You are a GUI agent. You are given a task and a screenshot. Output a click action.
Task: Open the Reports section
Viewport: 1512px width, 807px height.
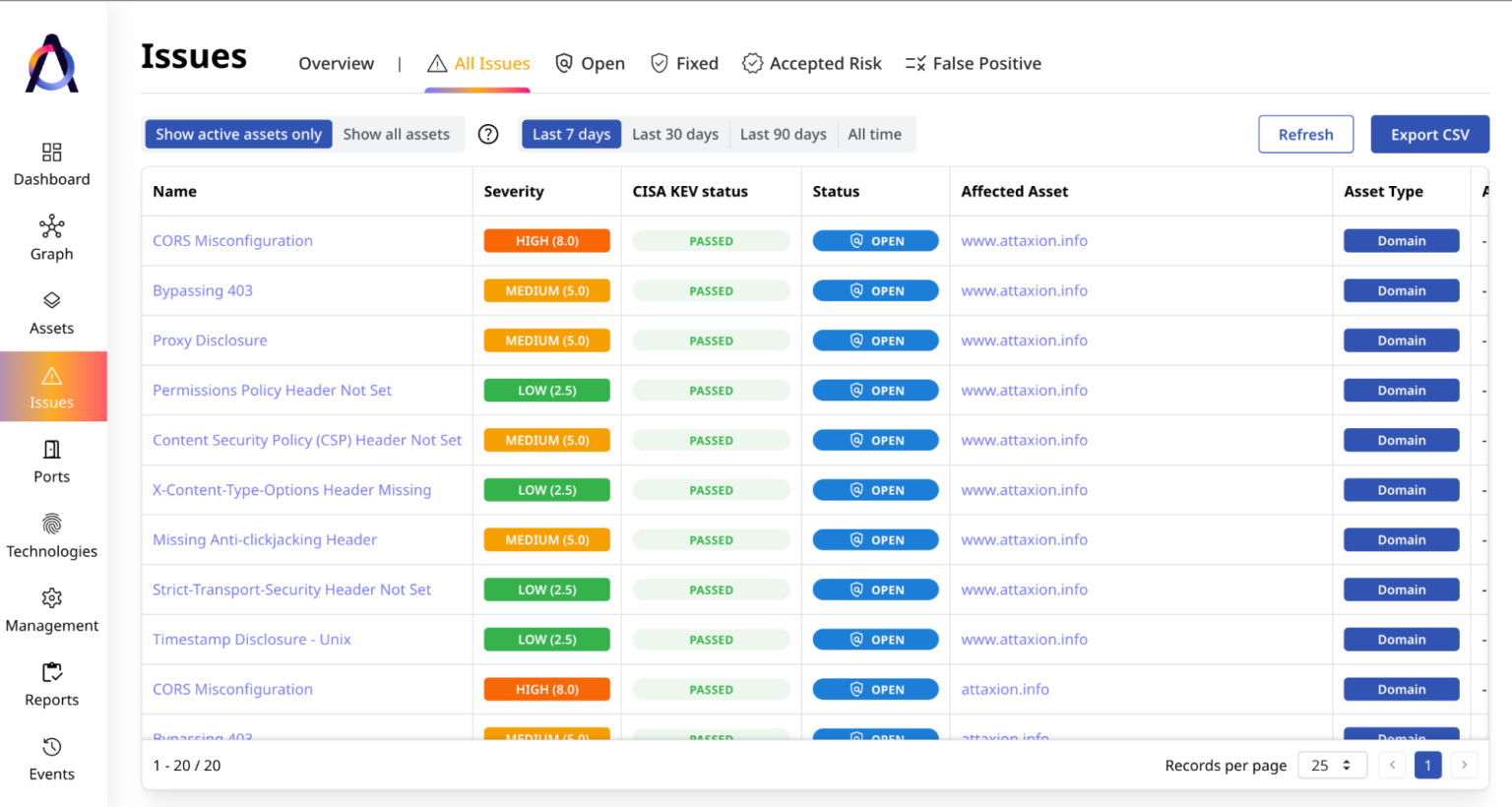[51, 684]
